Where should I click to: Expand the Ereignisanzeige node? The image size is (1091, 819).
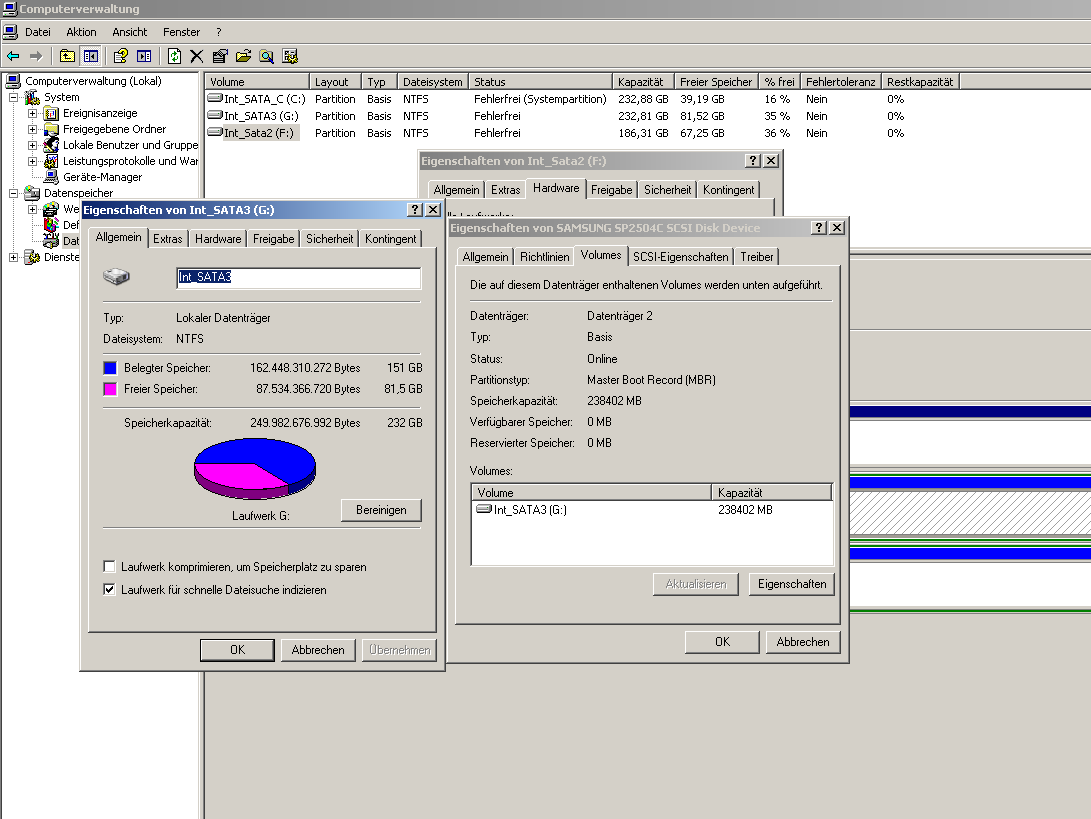(x=32, y=113)
